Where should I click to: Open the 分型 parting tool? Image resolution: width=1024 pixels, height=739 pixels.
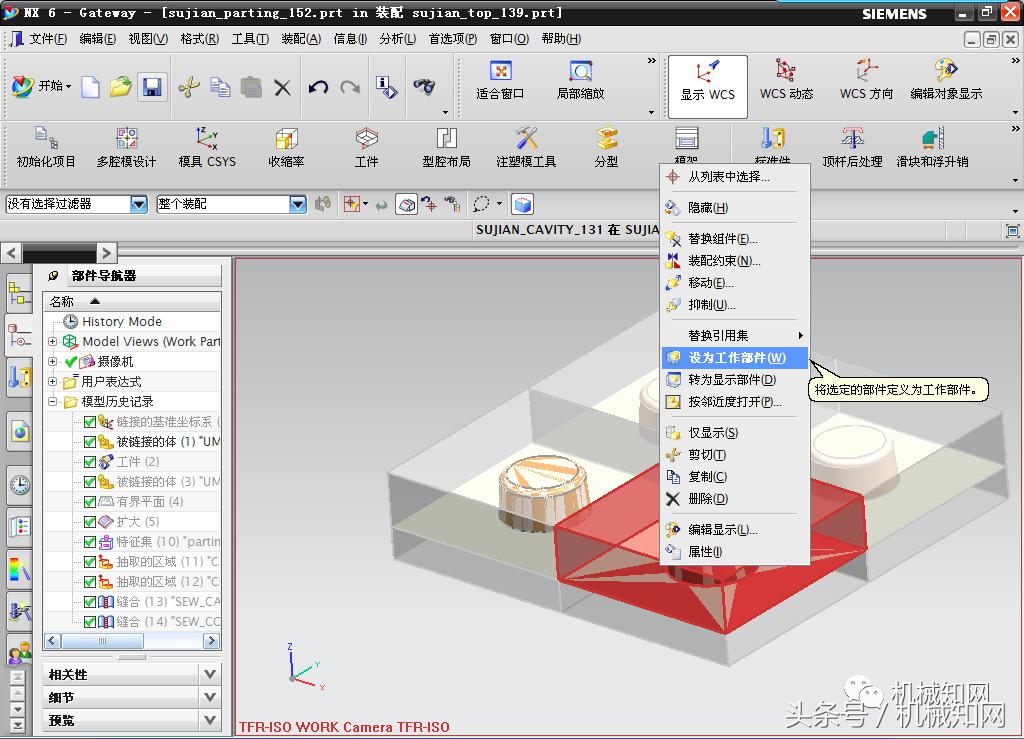coord(607,148)
